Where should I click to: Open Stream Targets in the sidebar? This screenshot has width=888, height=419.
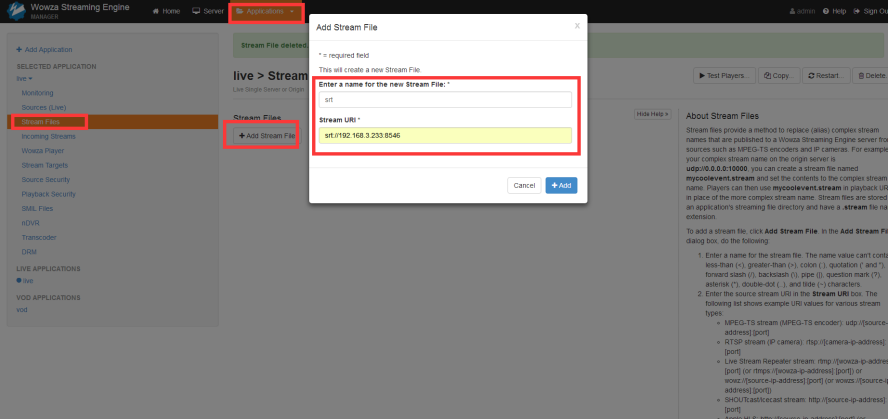point(45,165)
